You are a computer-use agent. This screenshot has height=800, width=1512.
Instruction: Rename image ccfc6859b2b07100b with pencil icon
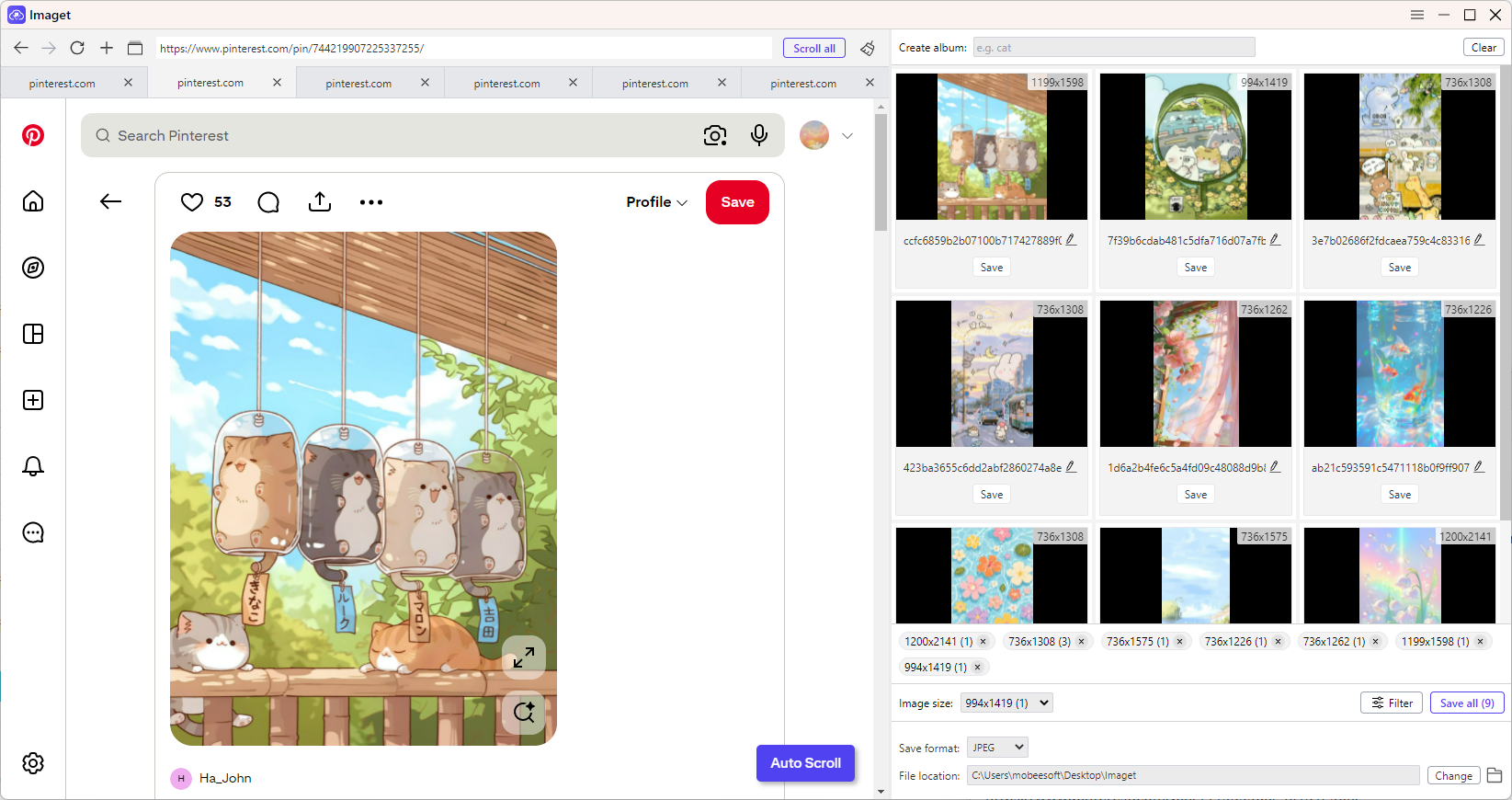coord(1071,240)
